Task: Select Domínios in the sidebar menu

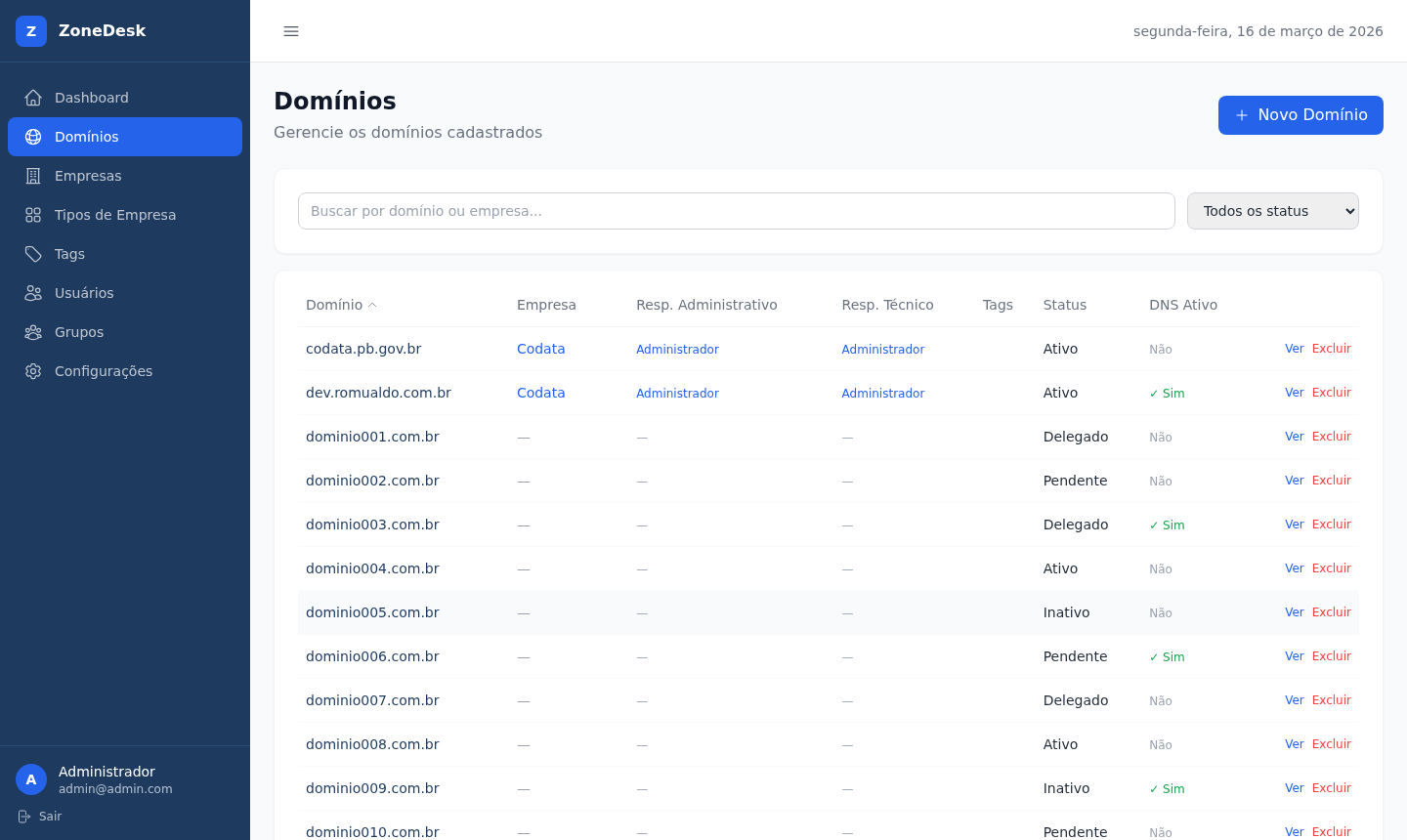Action: click(x=125, y=137)
